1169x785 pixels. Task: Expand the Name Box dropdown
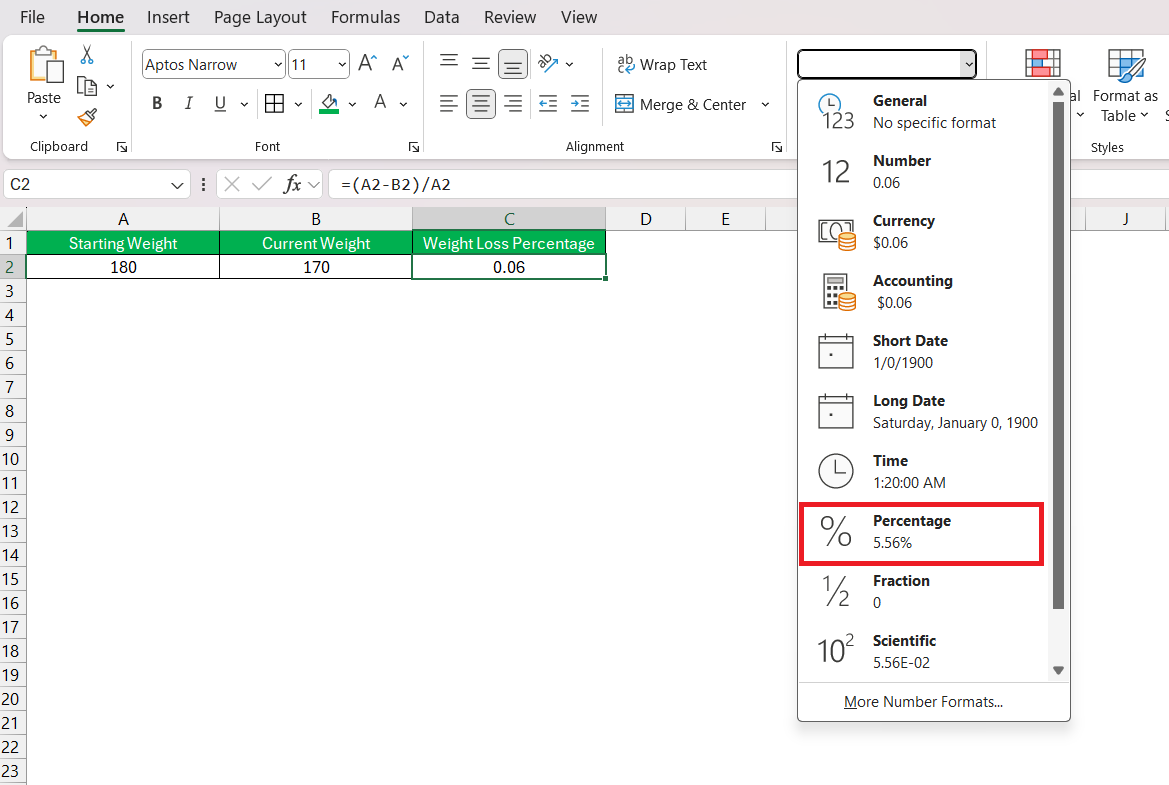tap(177, 185)
